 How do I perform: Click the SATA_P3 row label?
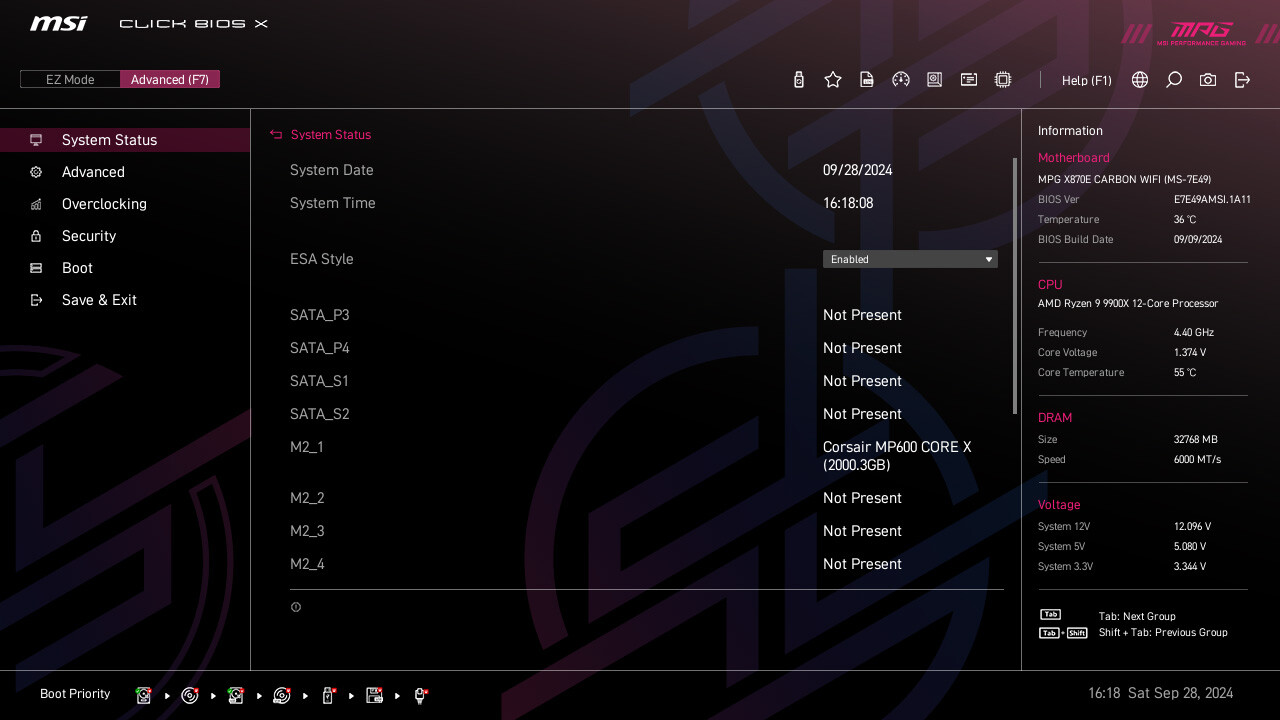click(320, 315)
